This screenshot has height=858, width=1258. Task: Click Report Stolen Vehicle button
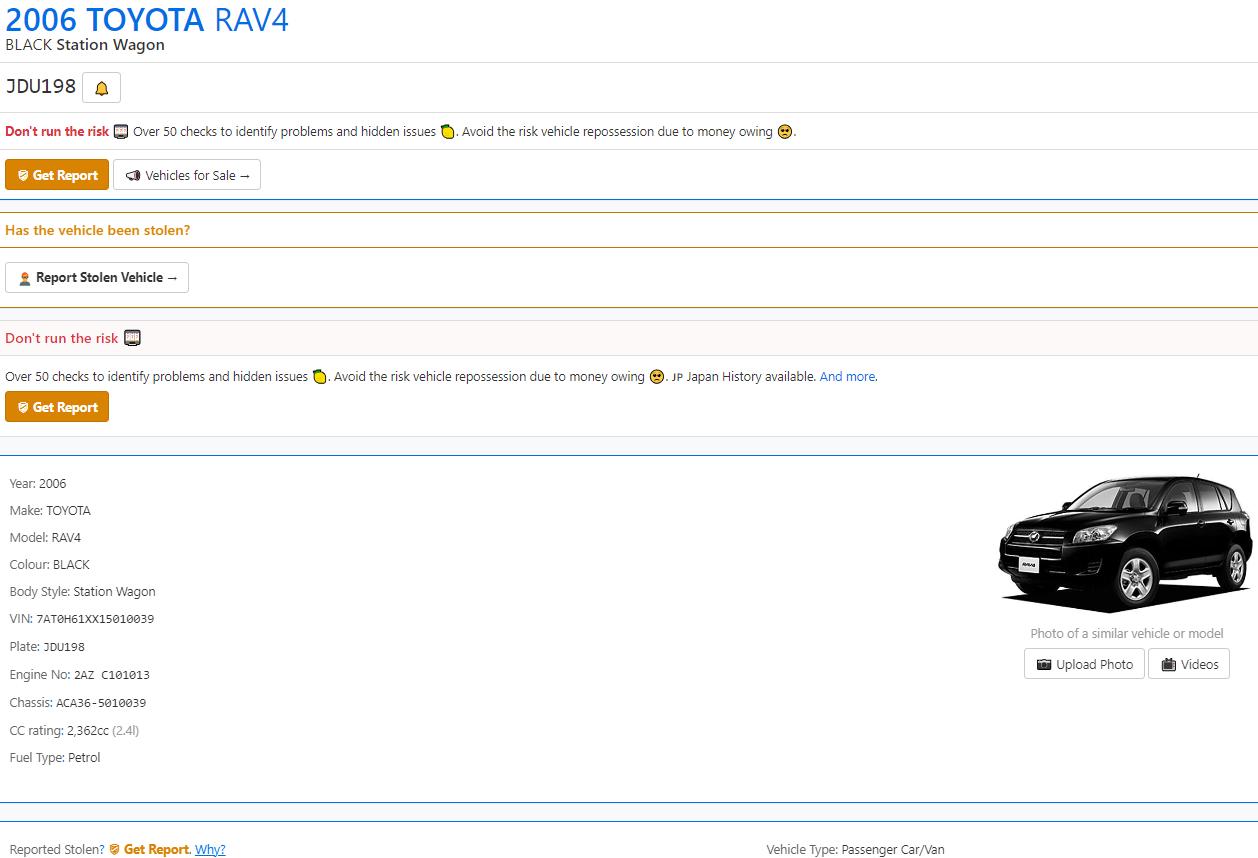[97, 277]
